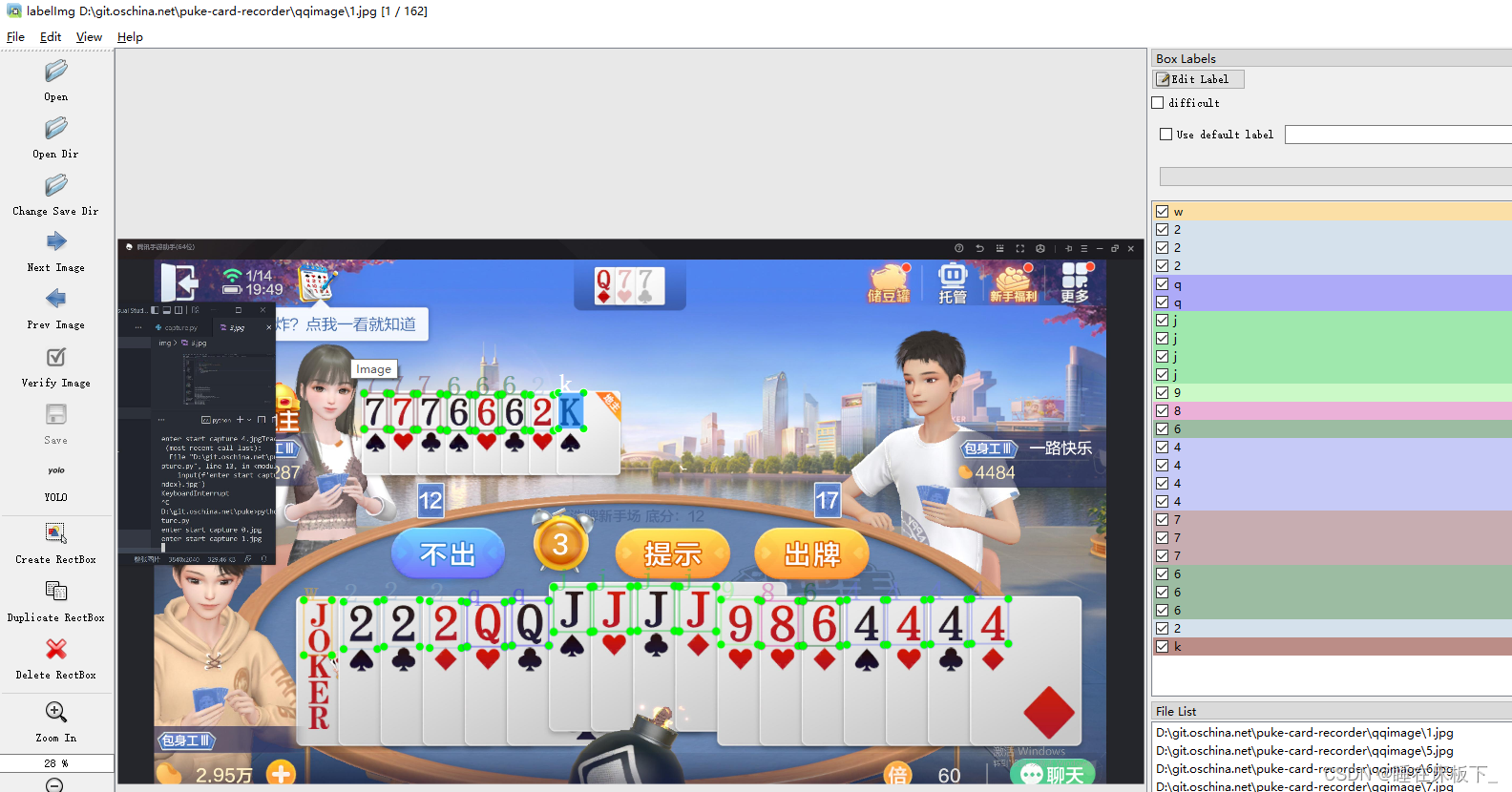Open the 更多 more grid icon

[1075, 283]
